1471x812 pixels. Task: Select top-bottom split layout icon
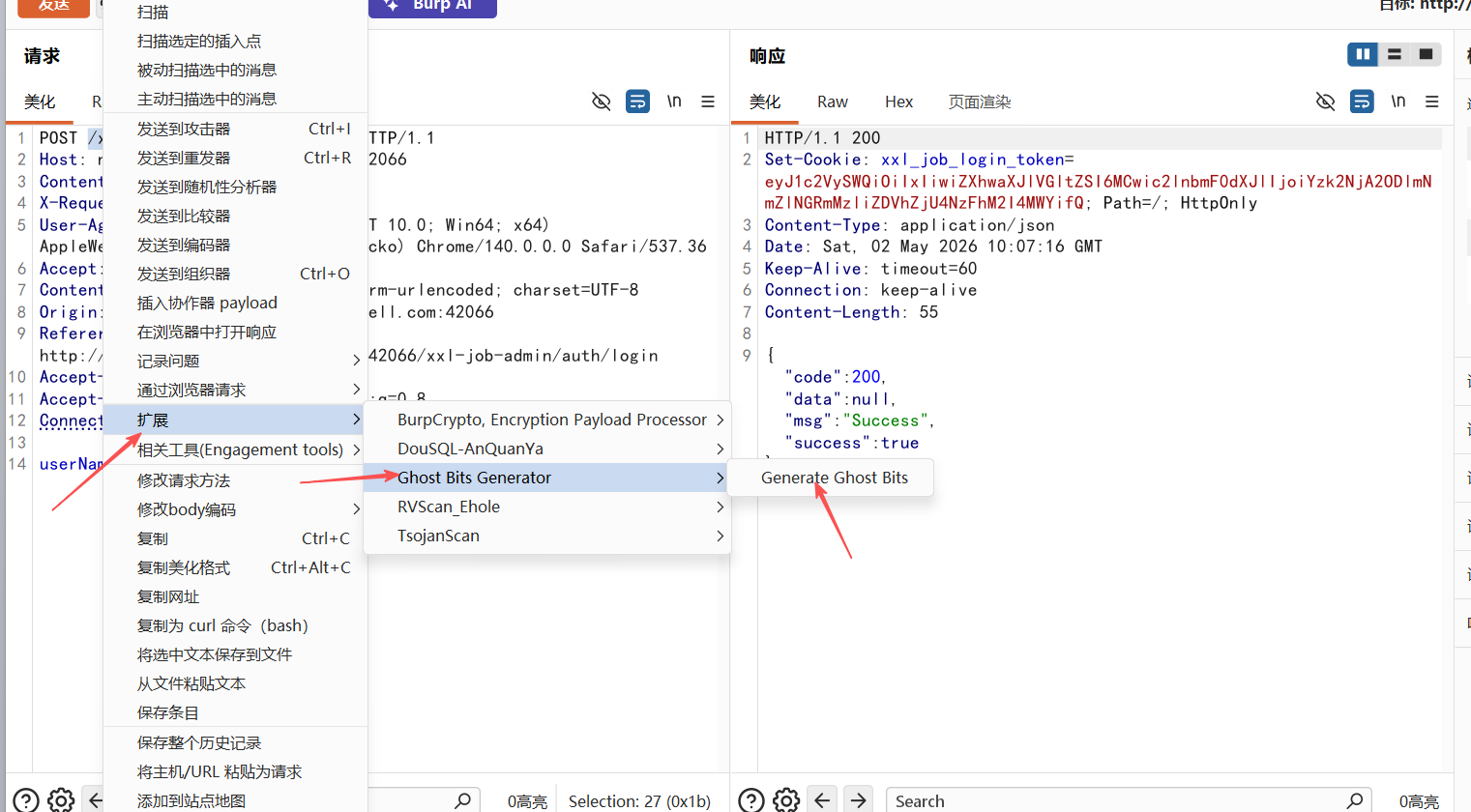[x=1395, y=54]
